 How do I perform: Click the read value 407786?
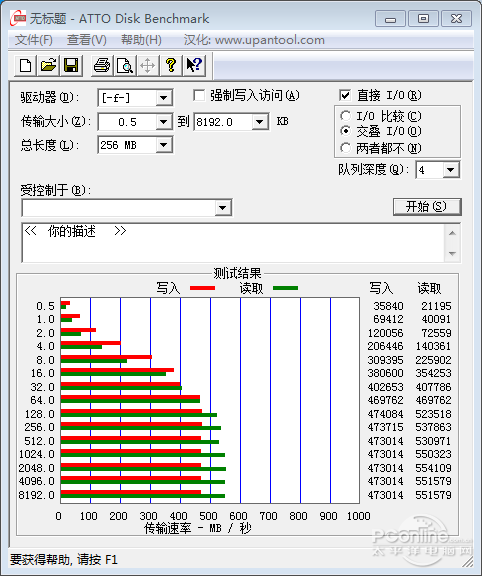(434, 387)
